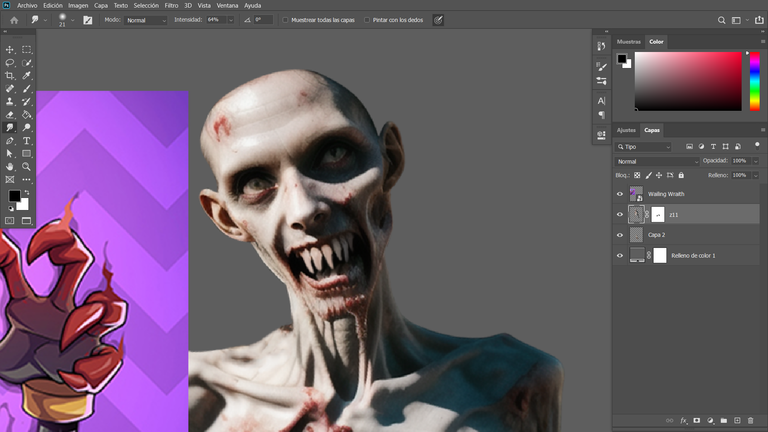The height and width of the screenshot is (432, 768).
Task: Select the Lasso tool
Action: tap(9, 63)
